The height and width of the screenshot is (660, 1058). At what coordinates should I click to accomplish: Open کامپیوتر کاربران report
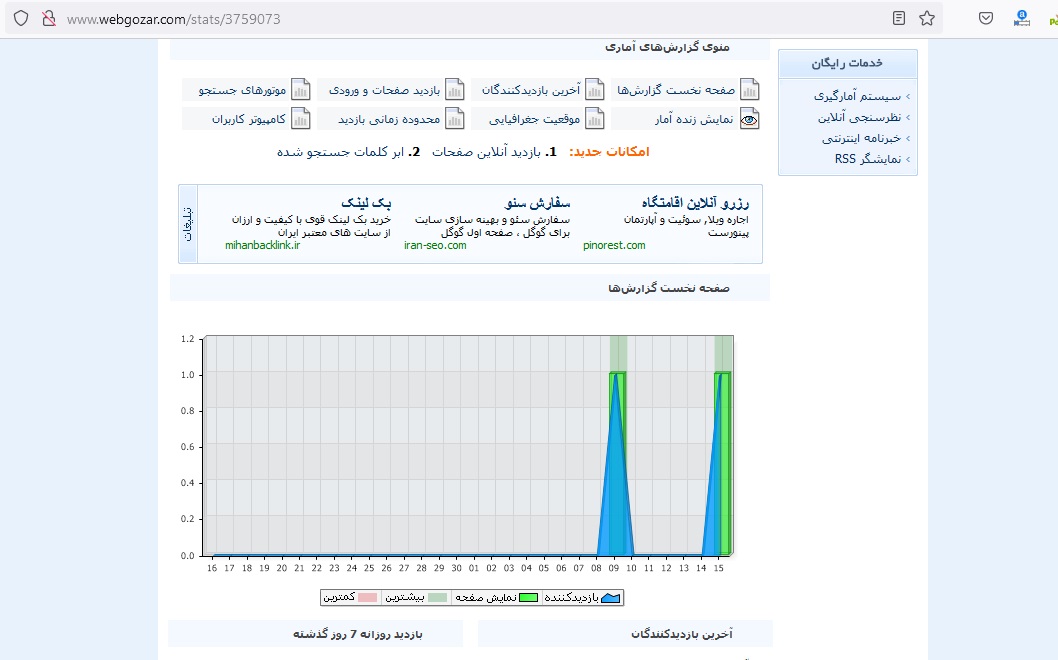249,119
